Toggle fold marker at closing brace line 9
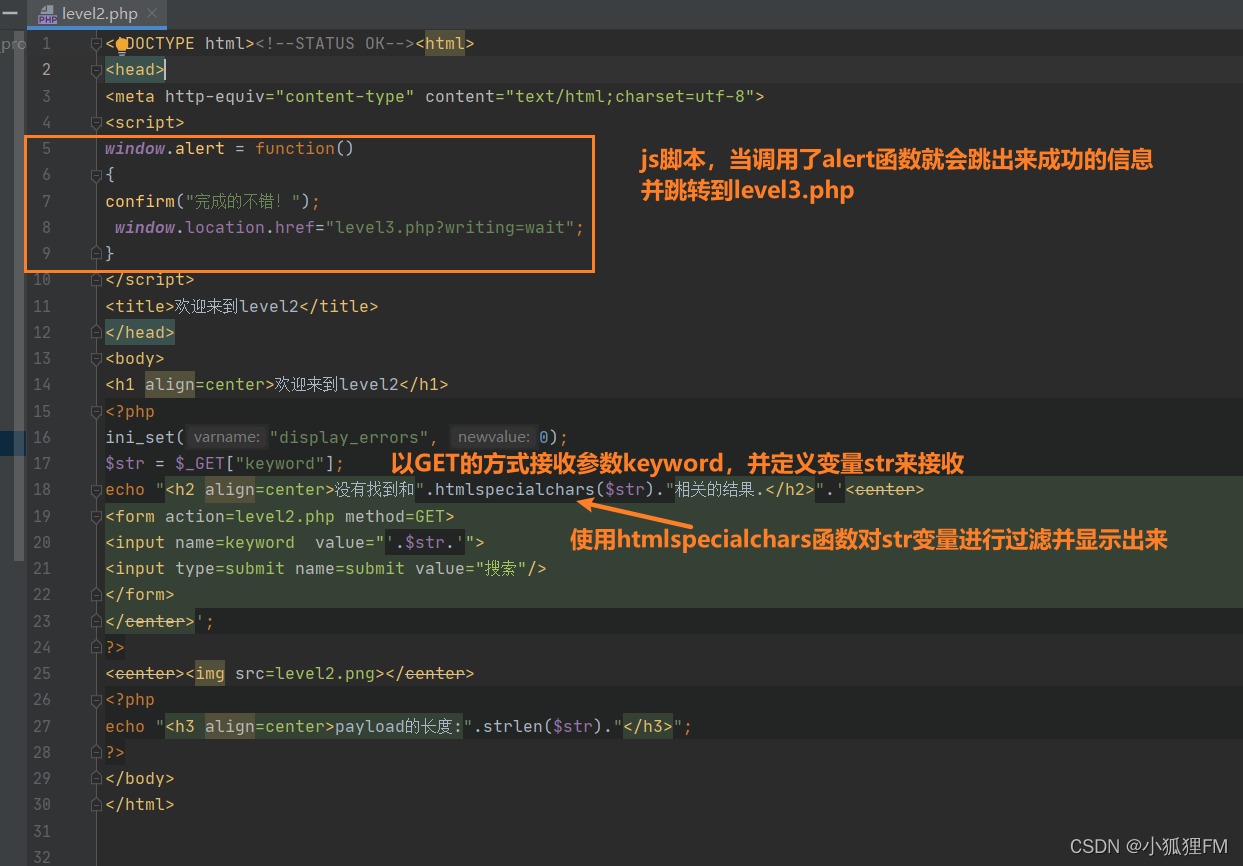 (x=96, y=253)
